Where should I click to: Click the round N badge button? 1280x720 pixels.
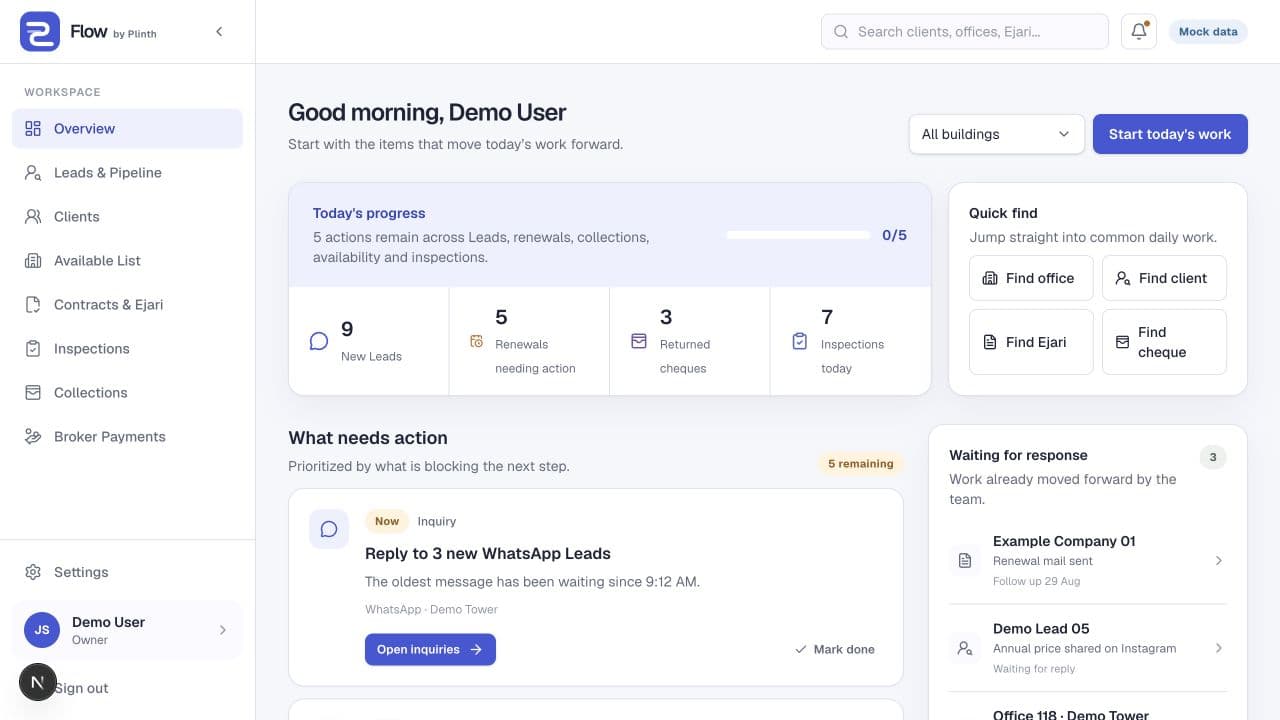pyautogui.click(x=37, y=682)
